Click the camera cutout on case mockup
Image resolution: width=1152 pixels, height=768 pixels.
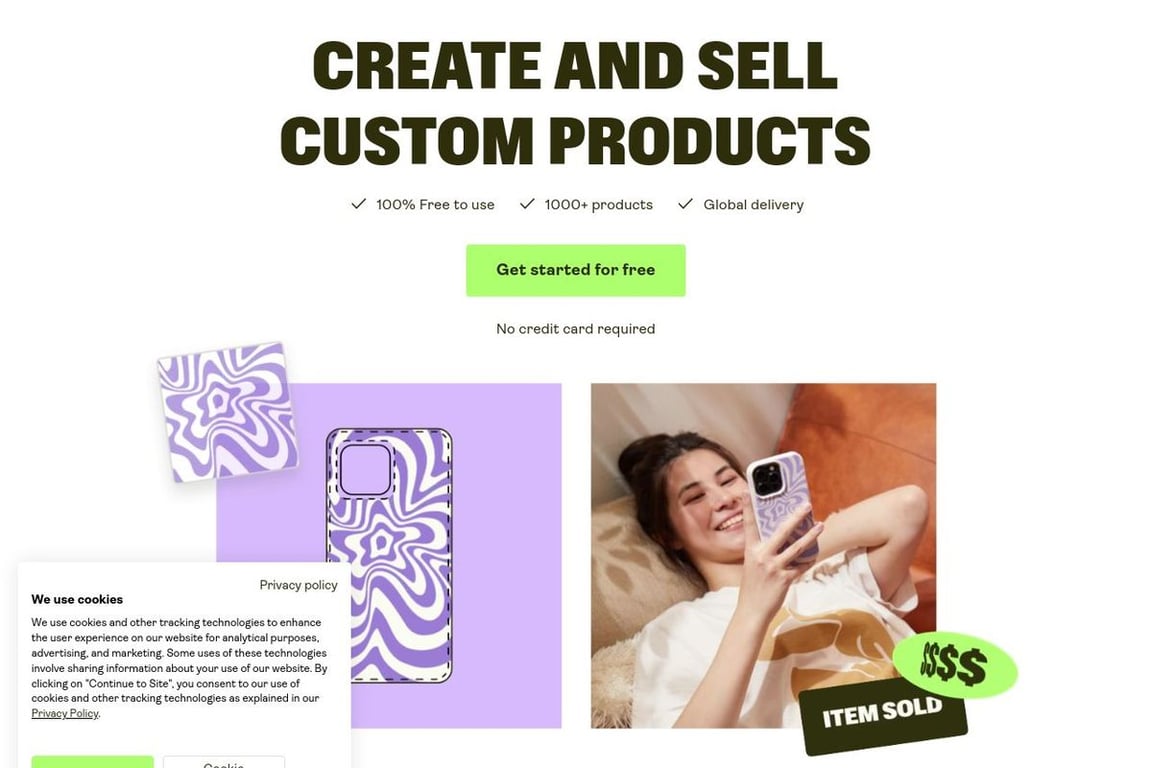[x=365, y=470]
